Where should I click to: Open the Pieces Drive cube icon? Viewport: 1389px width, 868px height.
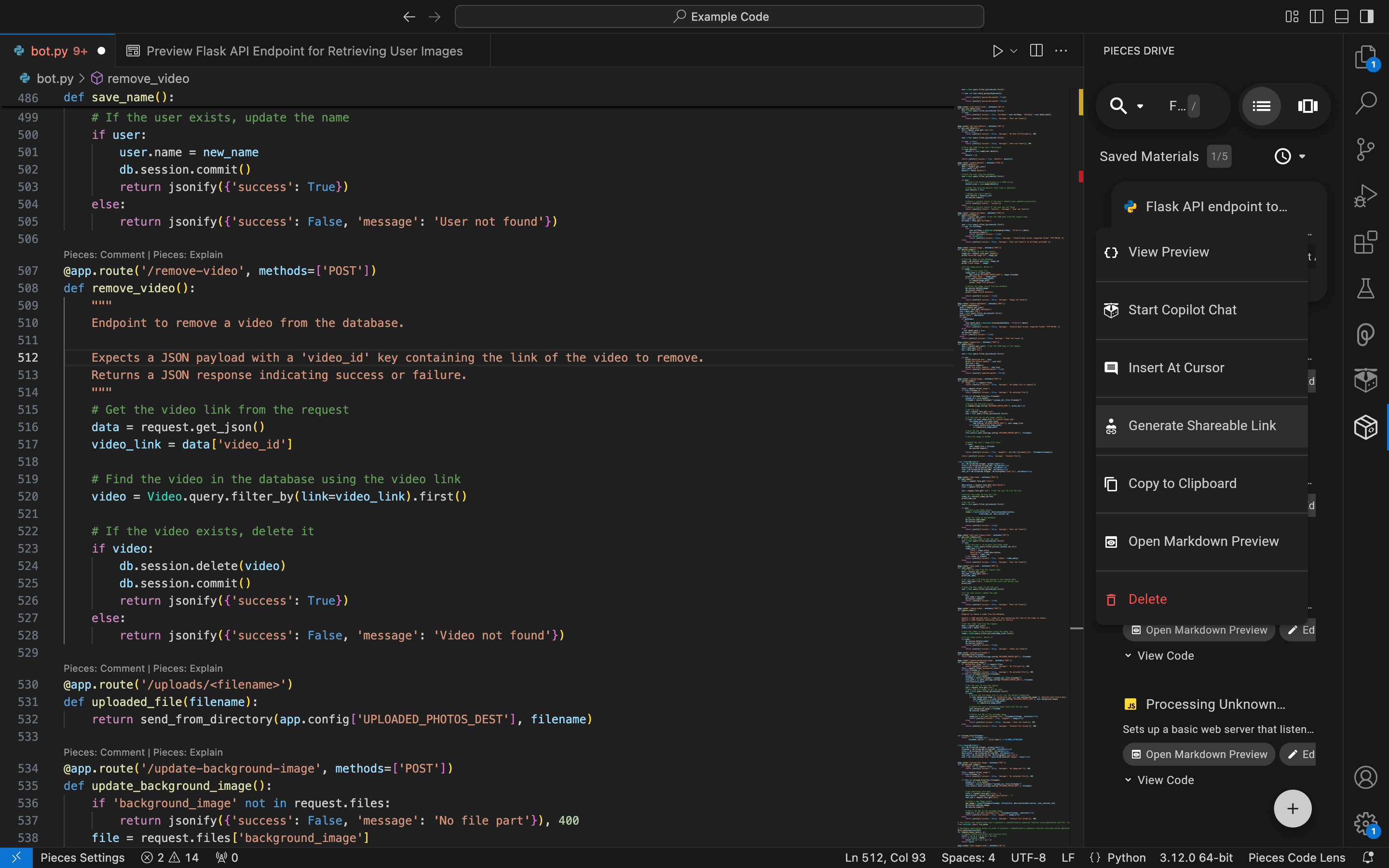point(1365,427)
